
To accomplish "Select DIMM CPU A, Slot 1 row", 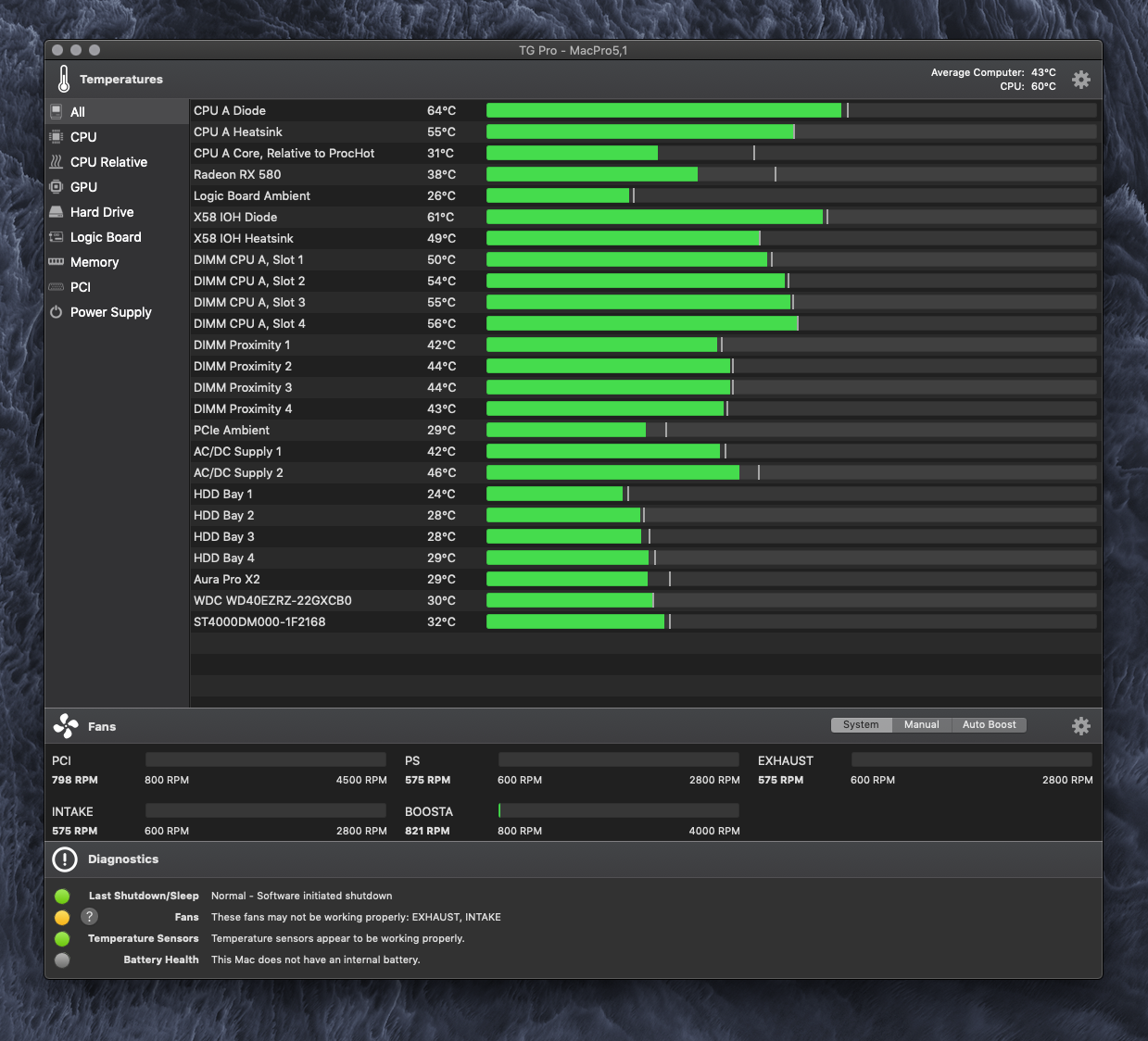I will point(646,259).
